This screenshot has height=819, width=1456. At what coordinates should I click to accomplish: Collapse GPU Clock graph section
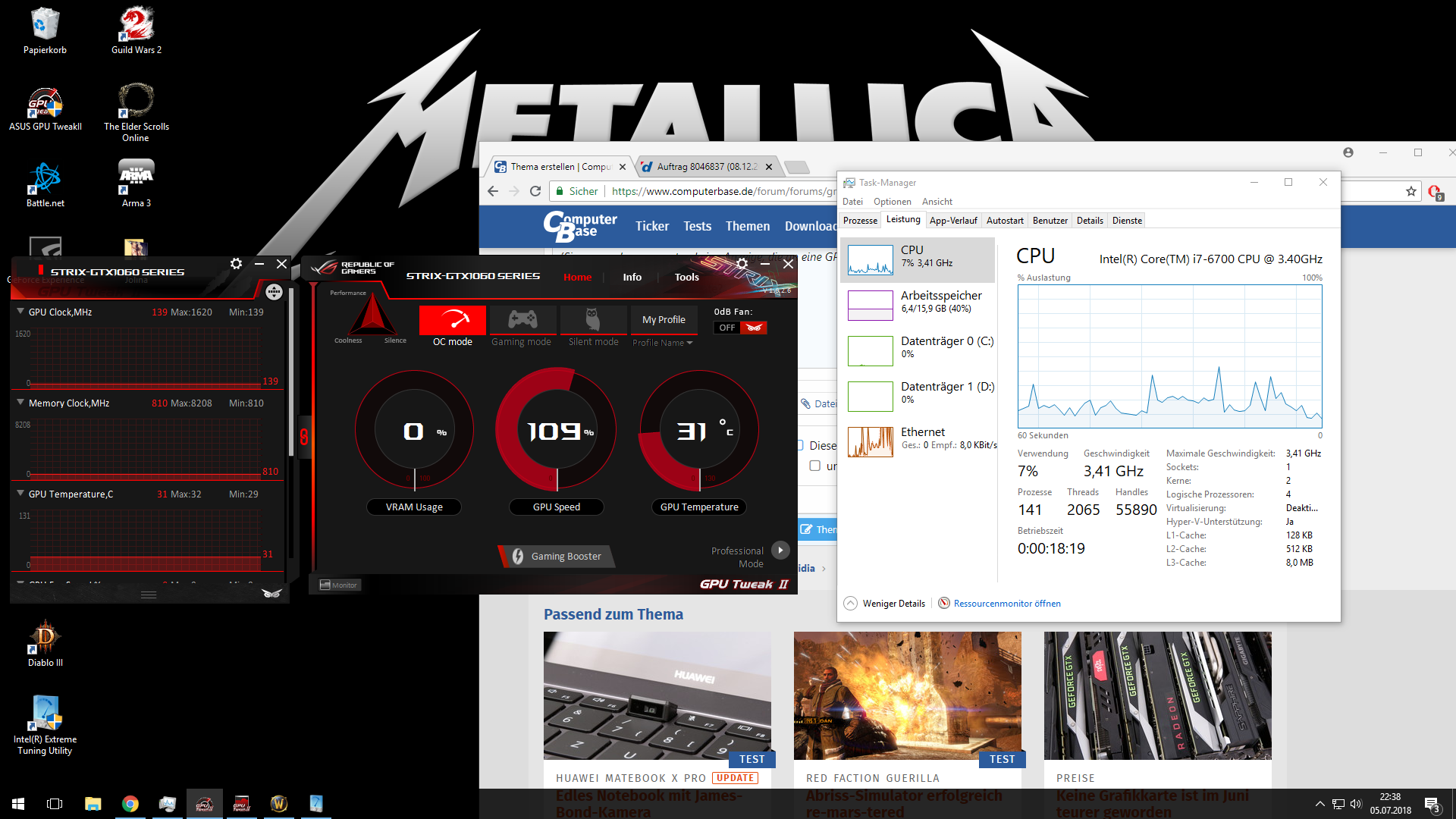(20, 312)
